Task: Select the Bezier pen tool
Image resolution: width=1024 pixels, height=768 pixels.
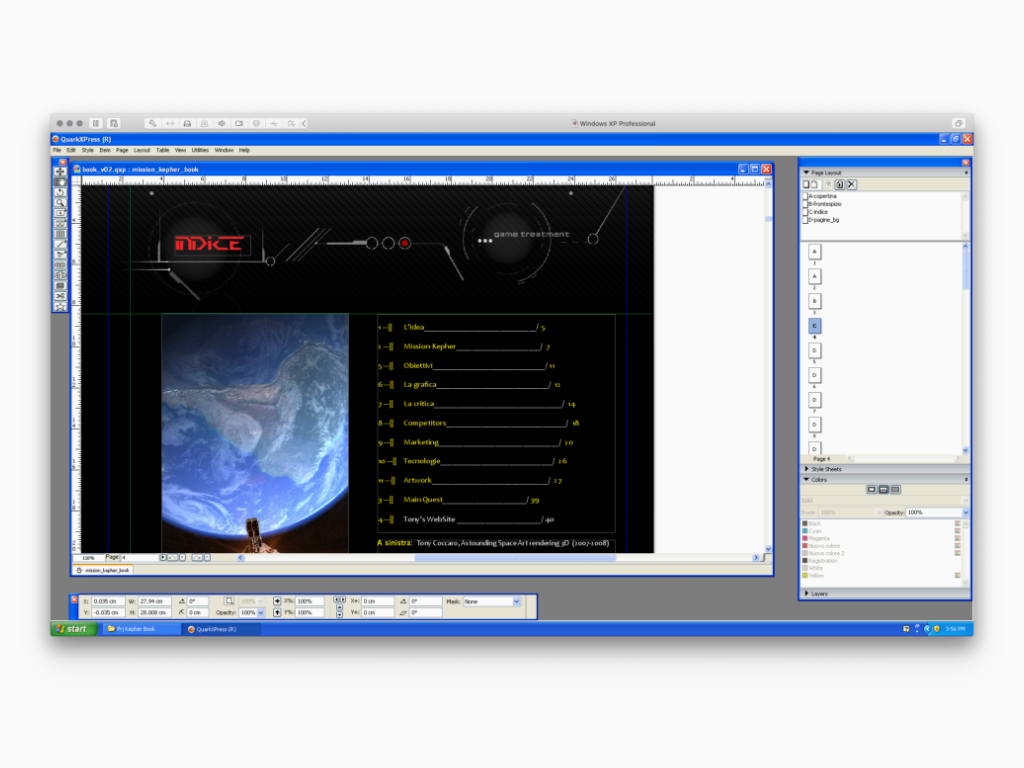Action: click(60, 255)
